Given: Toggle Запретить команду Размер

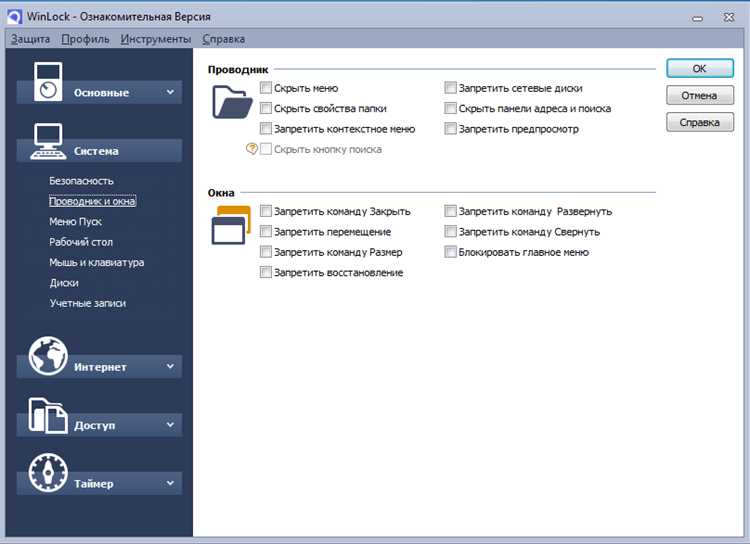Looking at the screenshot, I should pos(265,252).
